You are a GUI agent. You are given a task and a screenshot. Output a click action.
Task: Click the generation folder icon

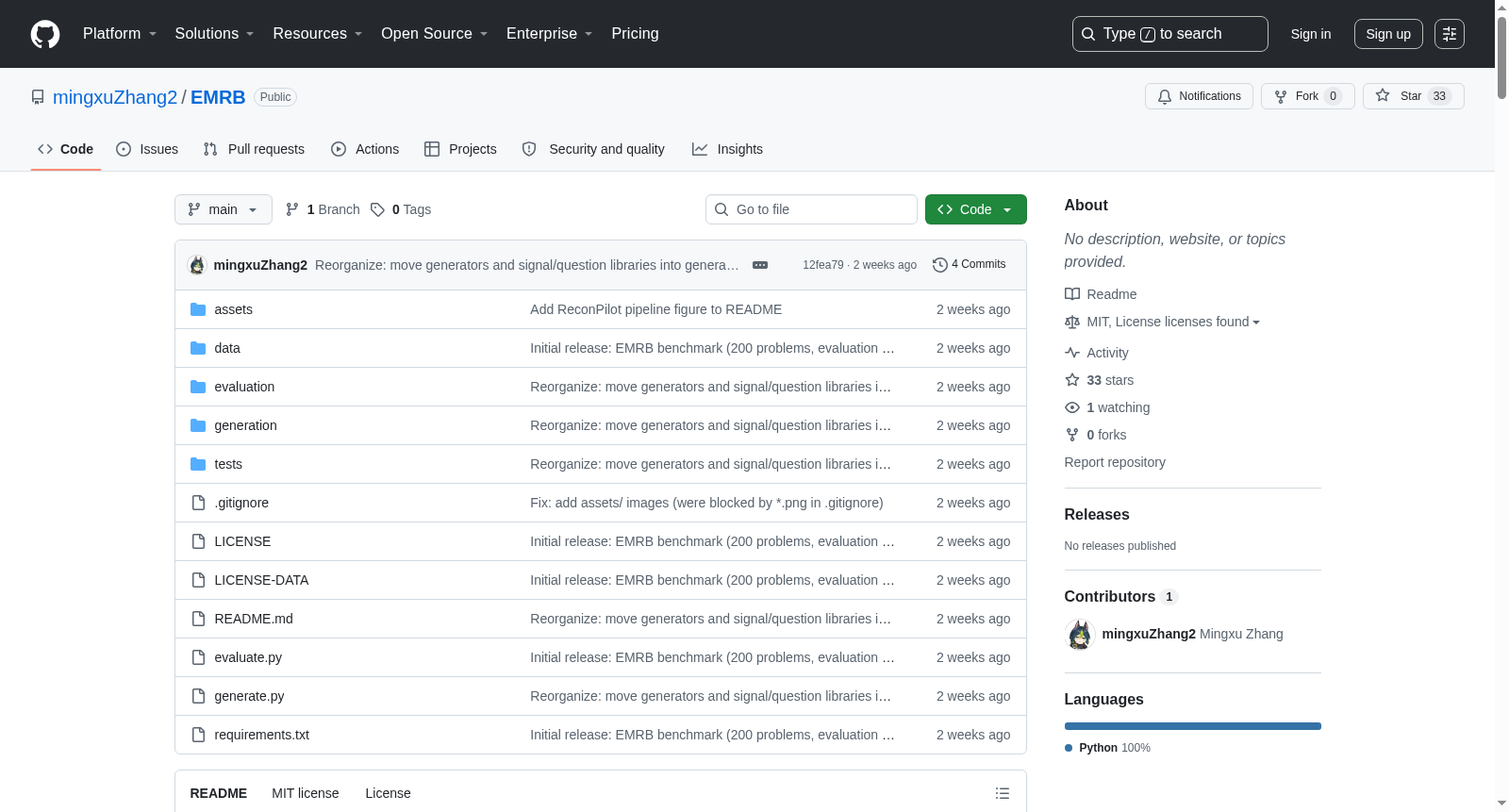click(198, 425)
